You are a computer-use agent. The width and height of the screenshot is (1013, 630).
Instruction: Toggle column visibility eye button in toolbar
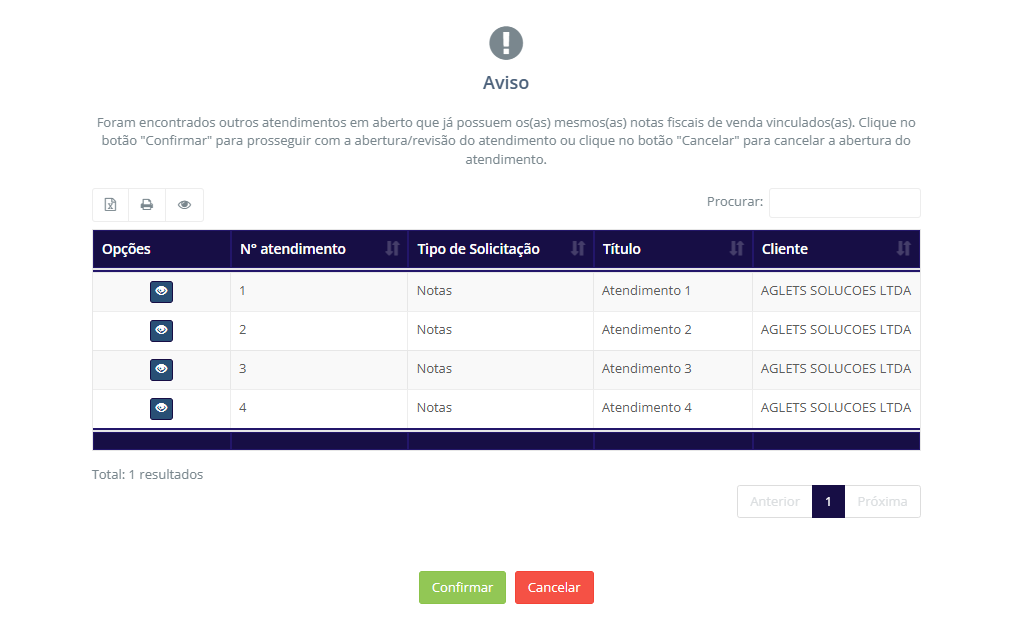point(185,205)
